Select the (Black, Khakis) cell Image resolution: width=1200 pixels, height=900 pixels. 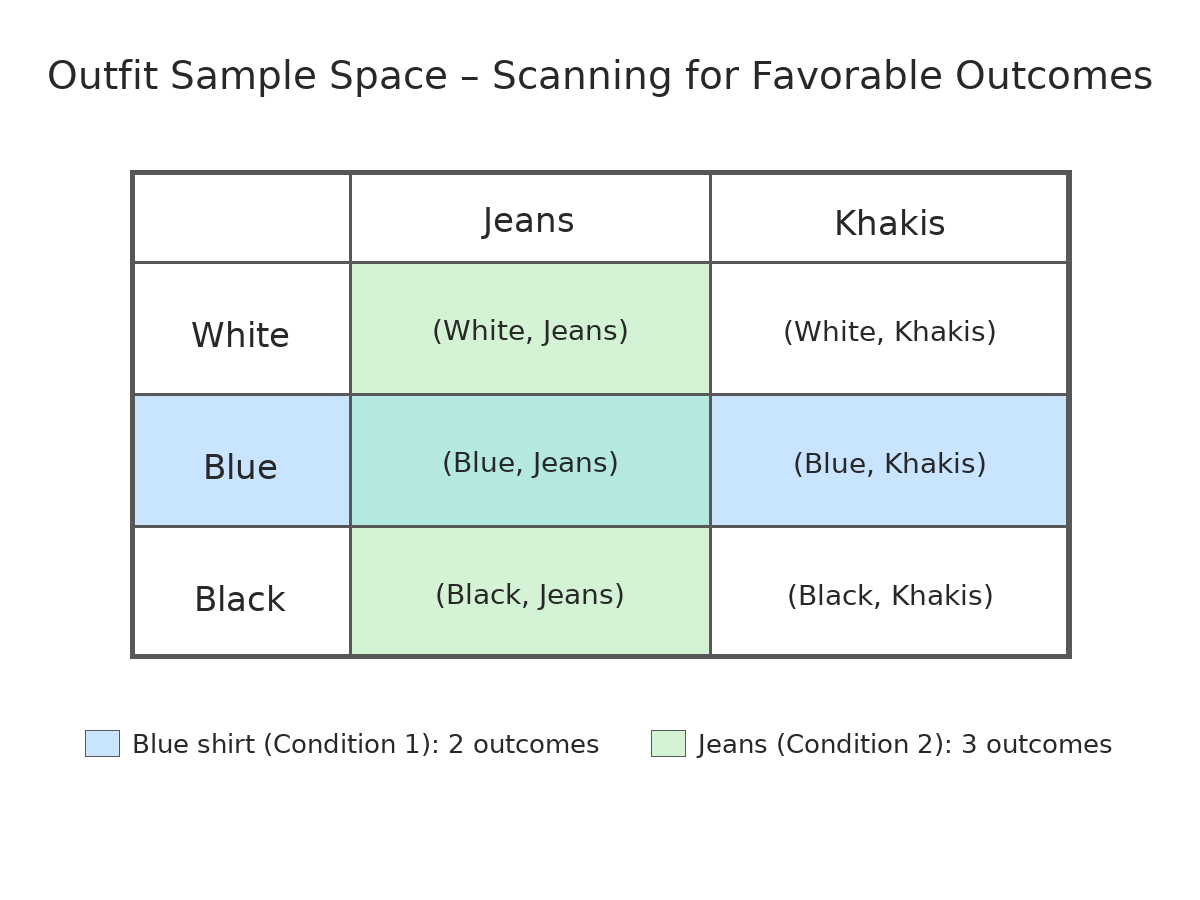pyautogui.click(x=889, y=592)
